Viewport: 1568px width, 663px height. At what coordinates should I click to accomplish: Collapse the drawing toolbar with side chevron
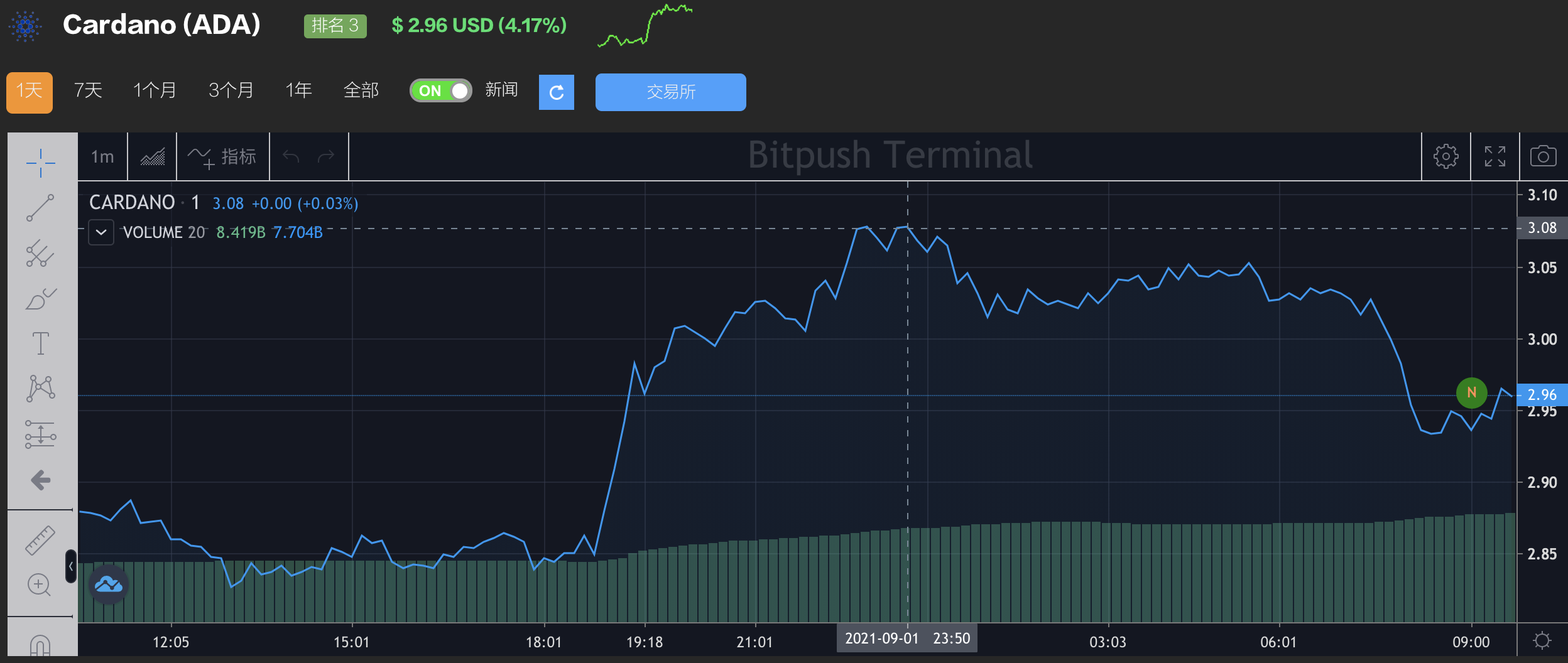point(71,566)
